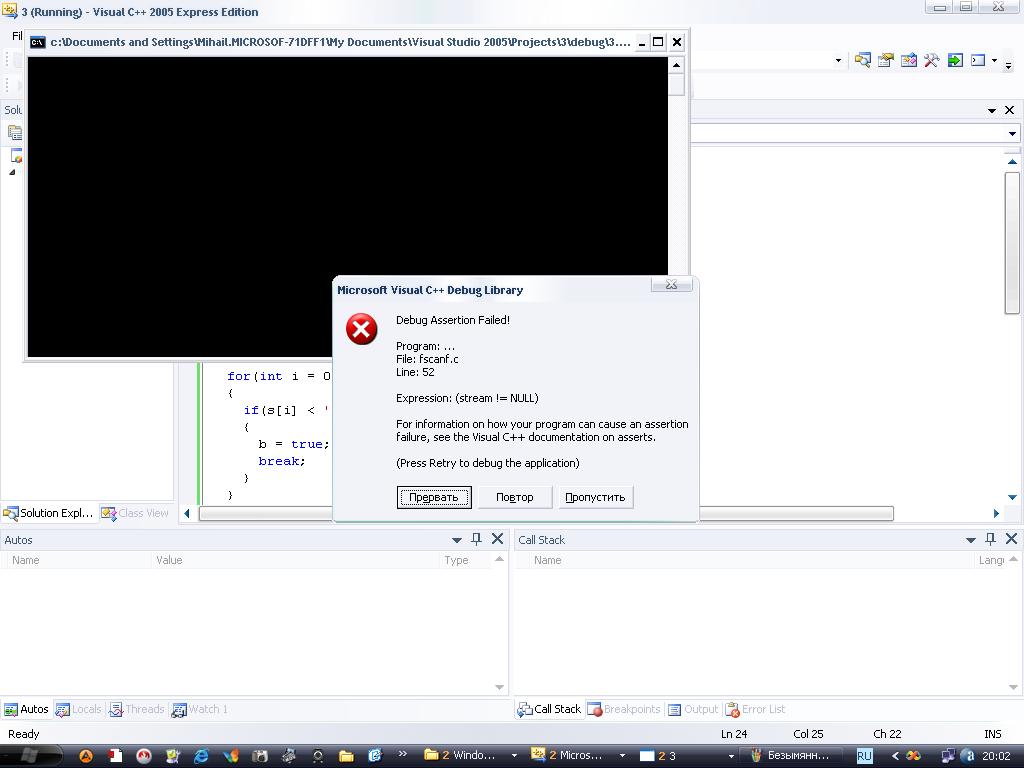Click Повтор (Retry) to debug
This screenshot has width=1024, height=768.
pyautogui.click(x=515, y=497)
